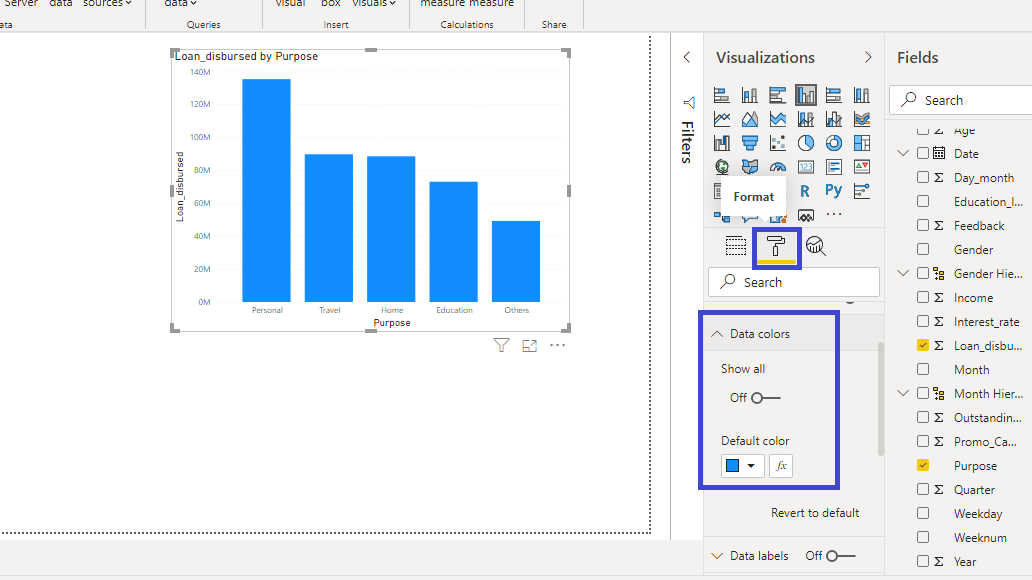This screenshot has width=1032, height=580.
Task: Click the filter icon below the chart
Action: [501, 346]
